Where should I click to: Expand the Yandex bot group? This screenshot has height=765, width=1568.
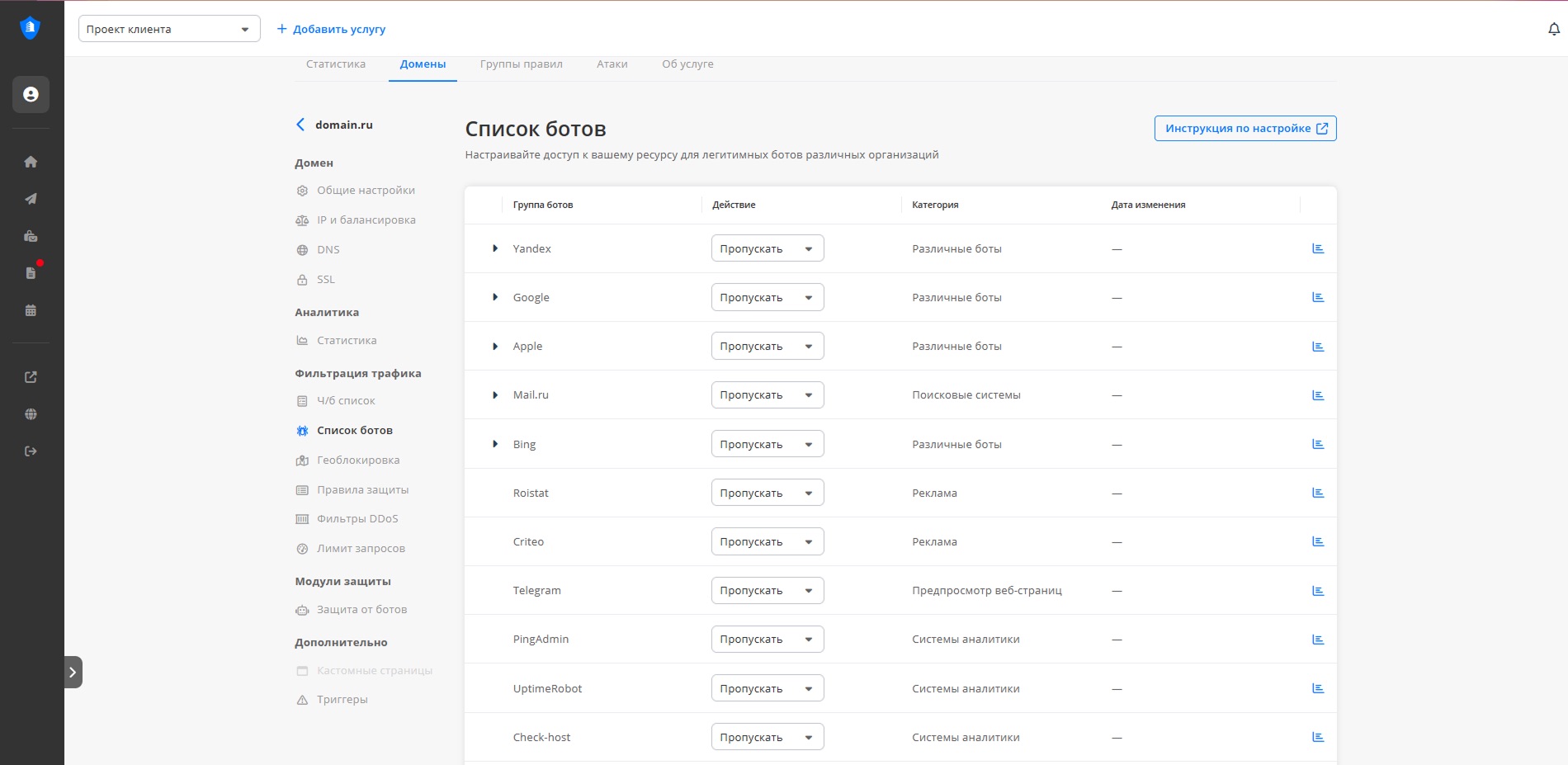(x=495, y=248)
